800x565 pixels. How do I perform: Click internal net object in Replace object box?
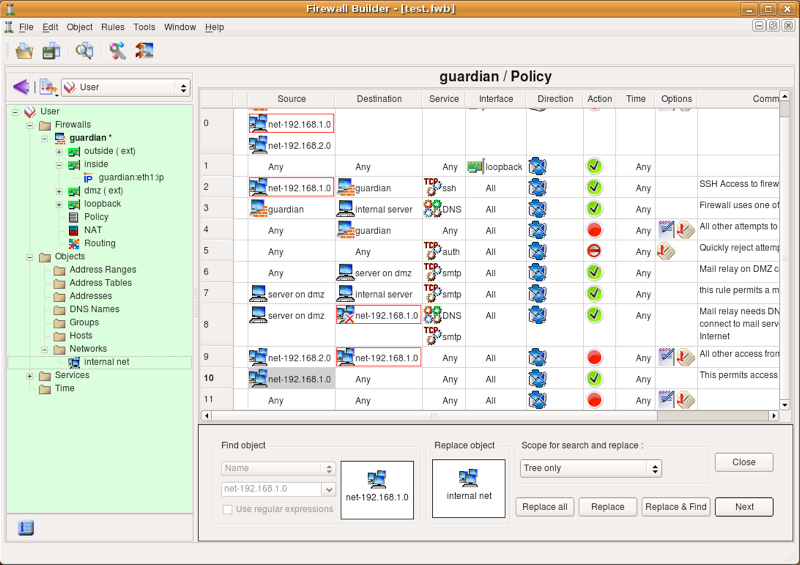point(469,488)
